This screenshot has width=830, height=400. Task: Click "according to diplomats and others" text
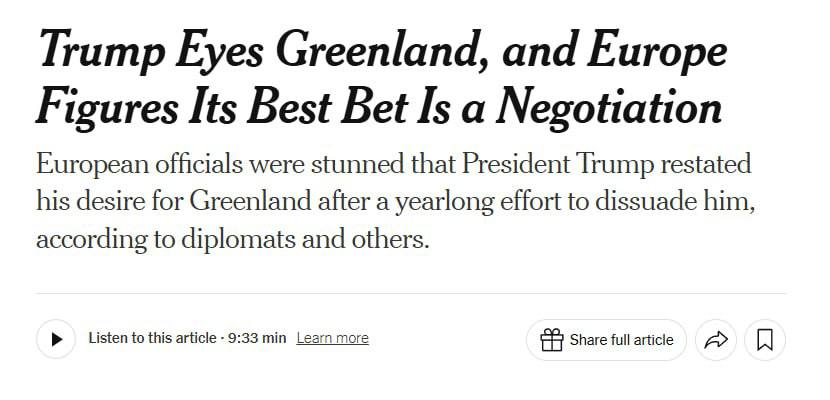231,241
